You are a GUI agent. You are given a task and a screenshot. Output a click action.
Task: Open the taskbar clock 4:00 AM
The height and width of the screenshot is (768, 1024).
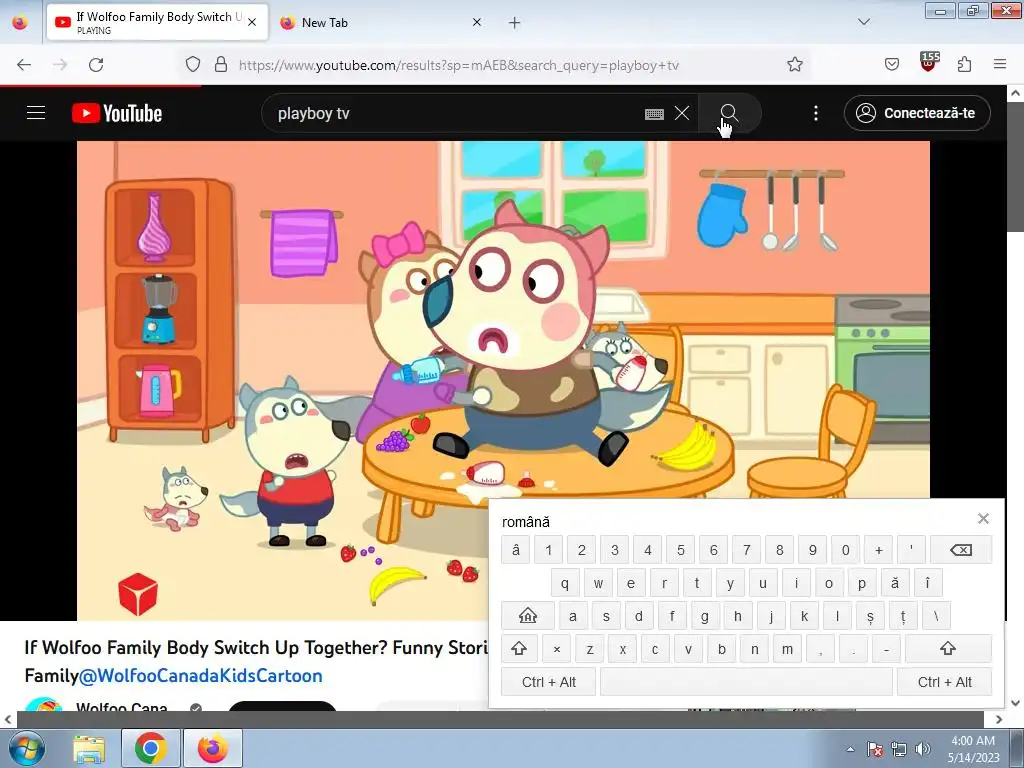point(973,749)
